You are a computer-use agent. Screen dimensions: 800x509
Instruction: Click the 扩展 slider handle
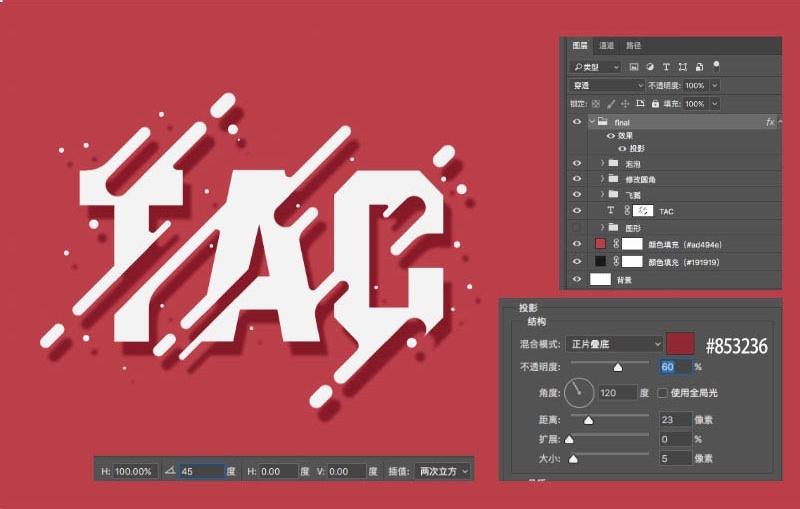569,439
